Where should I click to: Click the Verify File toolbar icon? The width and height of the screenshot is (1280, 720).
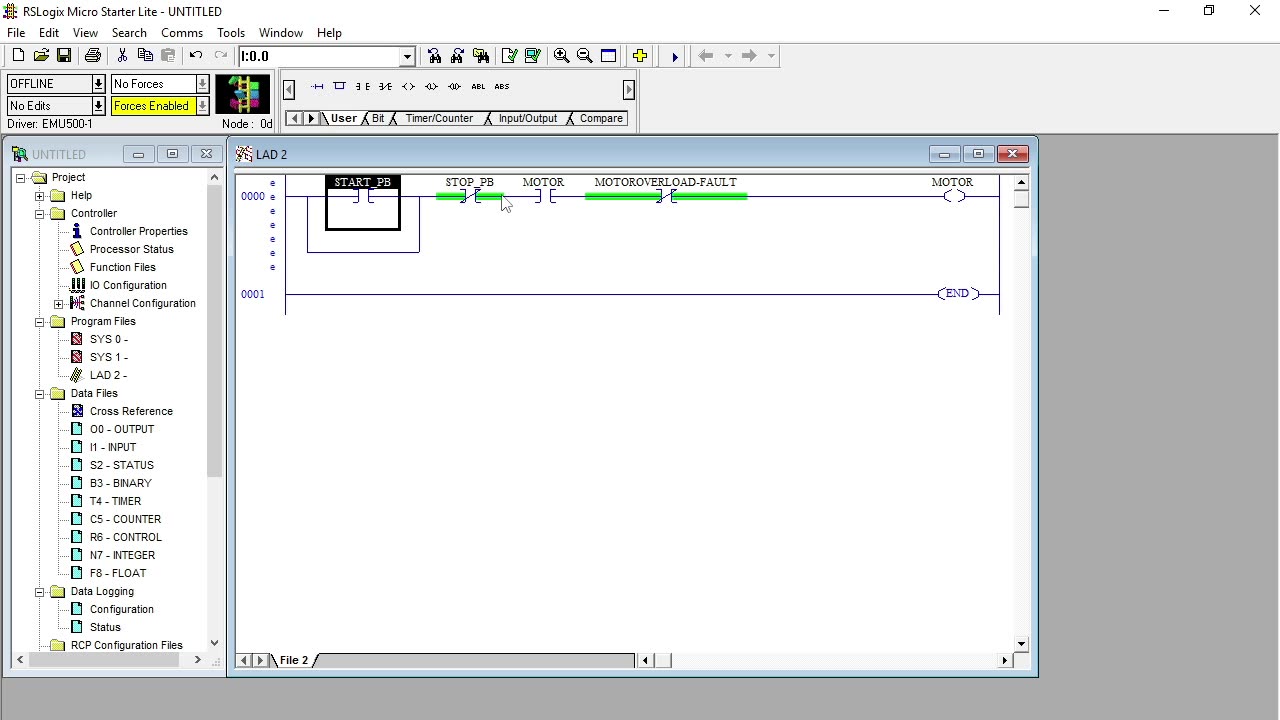point(509,55)
